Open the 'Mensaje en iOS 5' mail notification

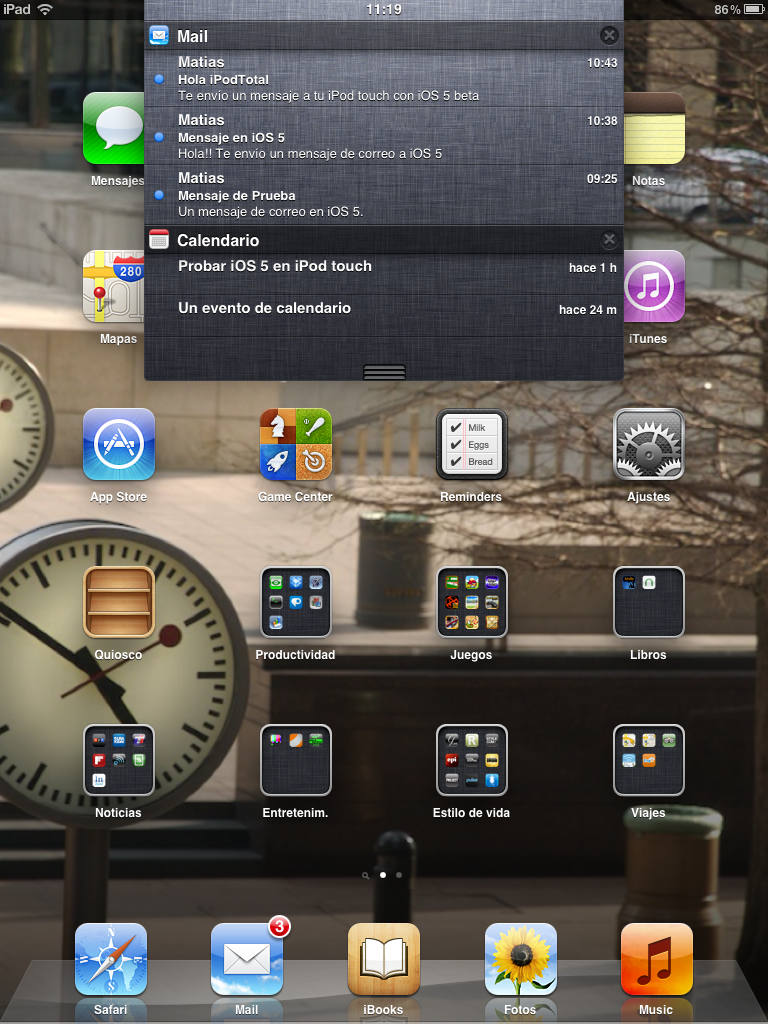[x=384, y=136]
